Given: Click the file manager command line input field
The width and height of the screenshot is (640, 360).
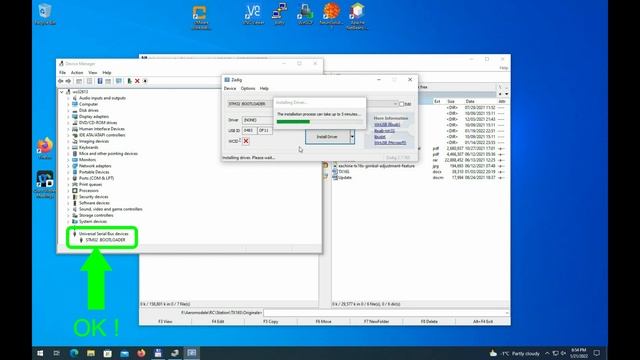Looking at the screenshot, I should point(386,313).
